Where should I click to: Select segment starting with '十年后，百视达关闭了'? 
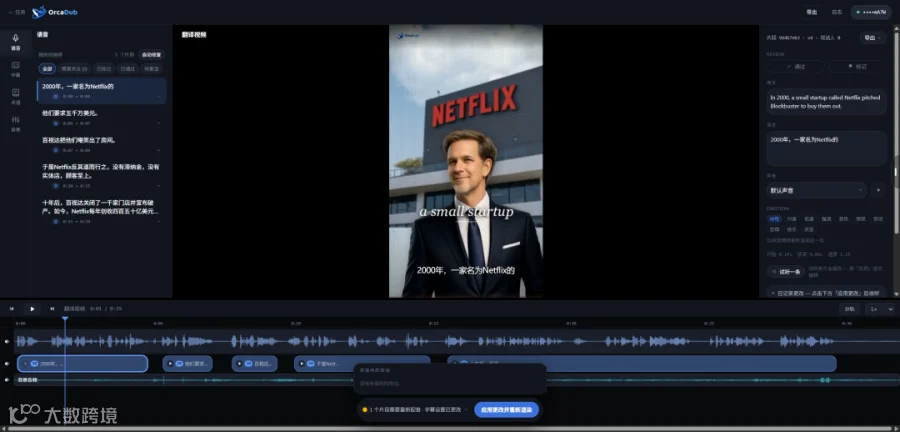[102, 211]
